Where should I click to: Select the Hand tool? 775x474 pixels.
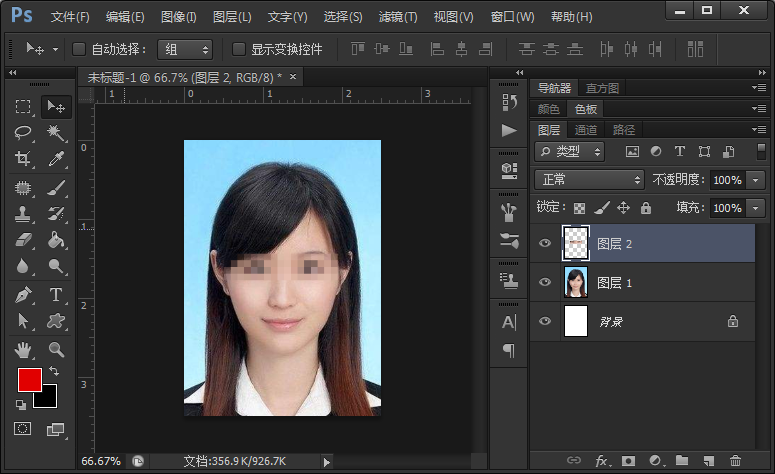pyautogui.click(x=23, y=350)
